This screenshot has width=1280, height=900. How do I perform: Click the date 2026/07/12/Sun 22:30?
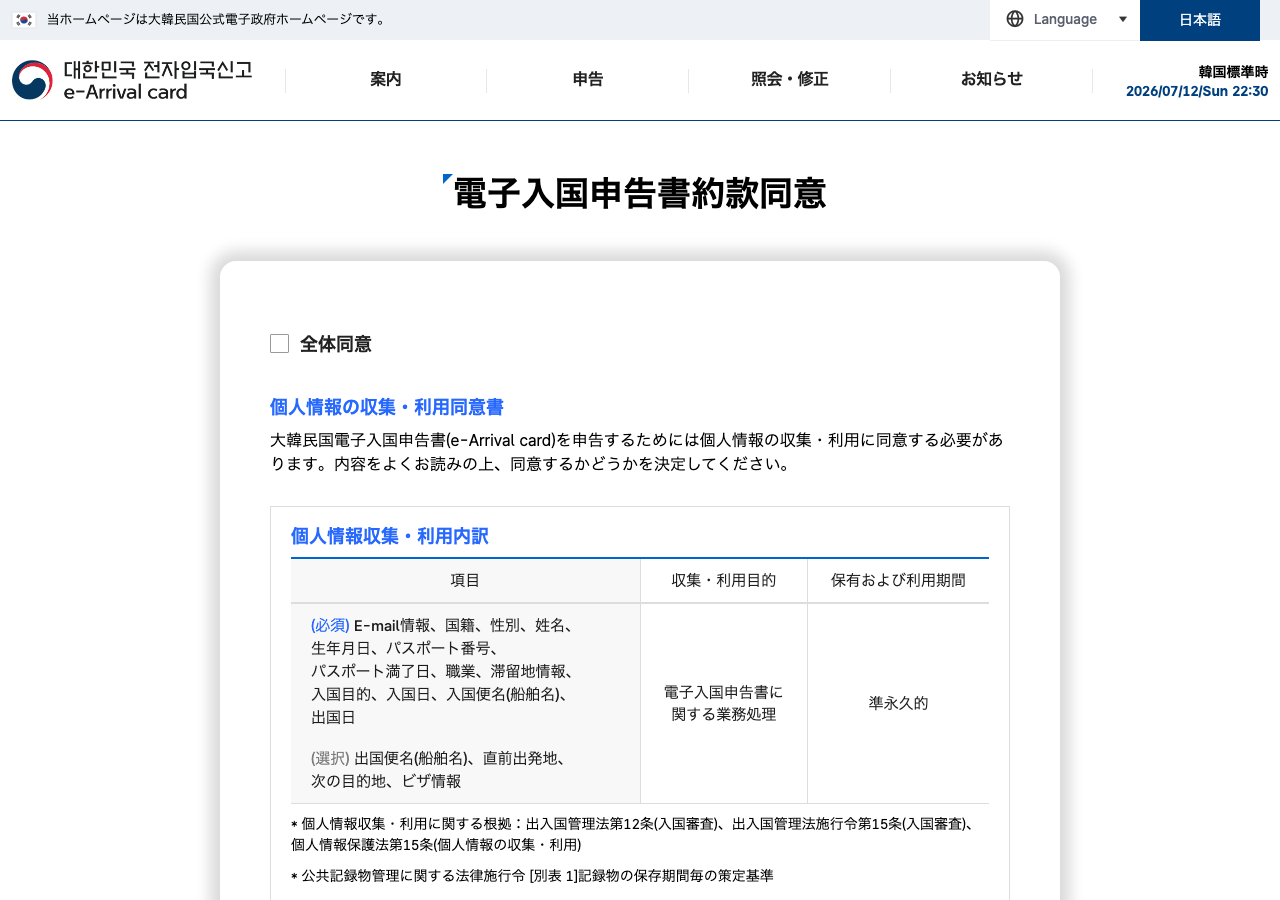[x=1197, y=91]
